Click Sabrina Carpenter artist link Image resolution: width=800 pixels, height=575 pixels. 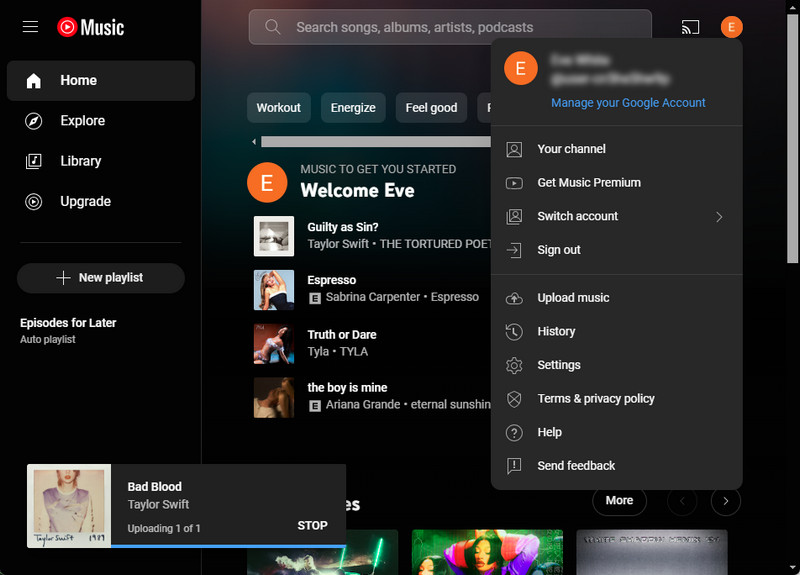pyautogui.click(x=373, y=297)
